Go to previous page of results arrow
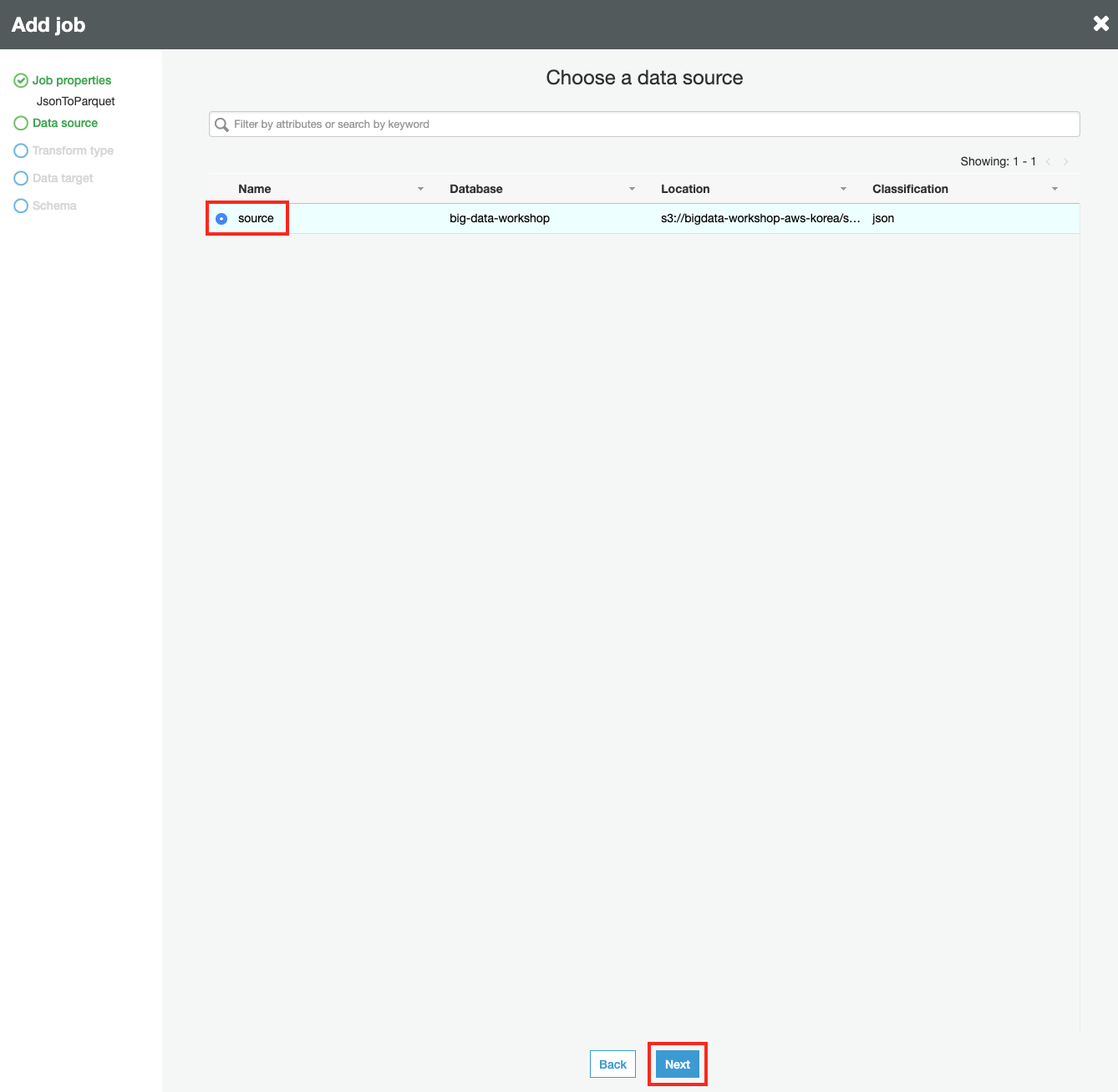The width and height of the screenshot is (1118, 1092). [x=1048, y=162]
